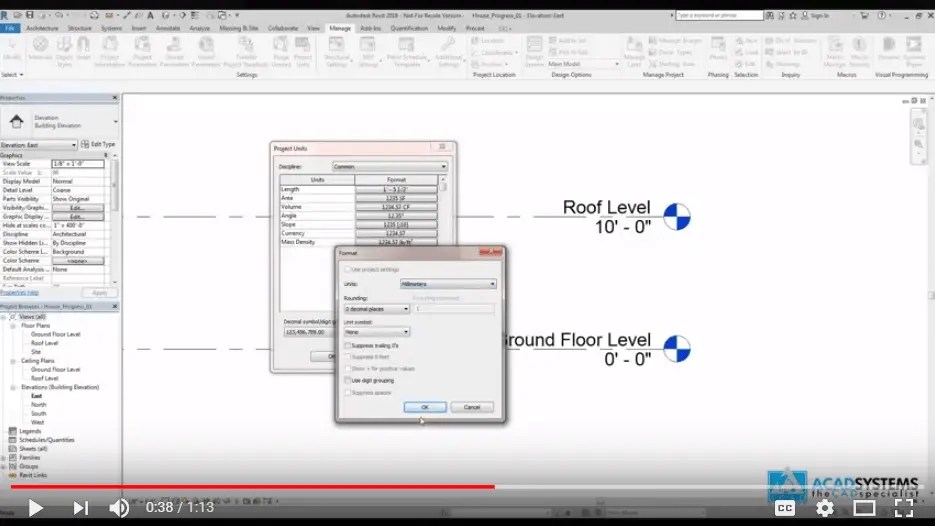The height and width of the screenshot is (526, 935).
Task: Open Units dropdown showing Millimeters
Action: tap(448, 284)
